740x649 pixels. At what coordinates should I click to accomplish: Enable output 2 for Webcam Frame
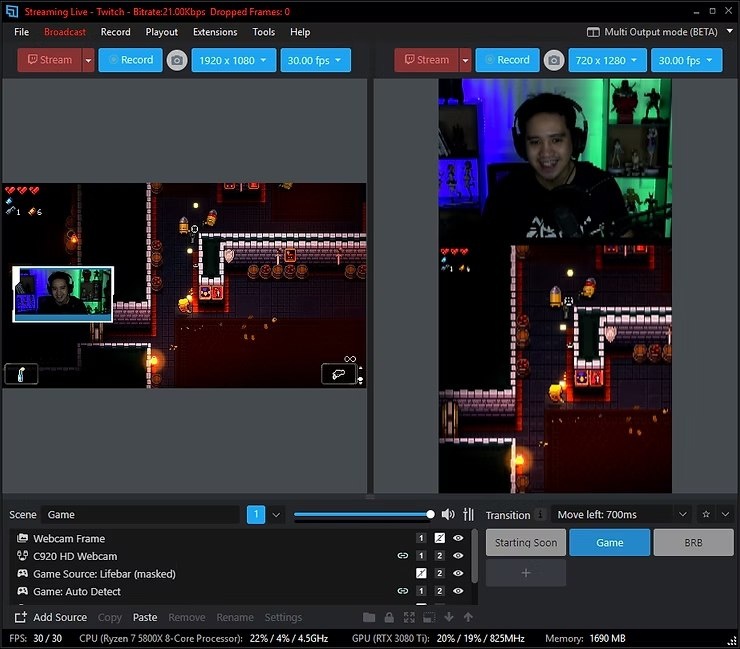[x=439, y=538]
